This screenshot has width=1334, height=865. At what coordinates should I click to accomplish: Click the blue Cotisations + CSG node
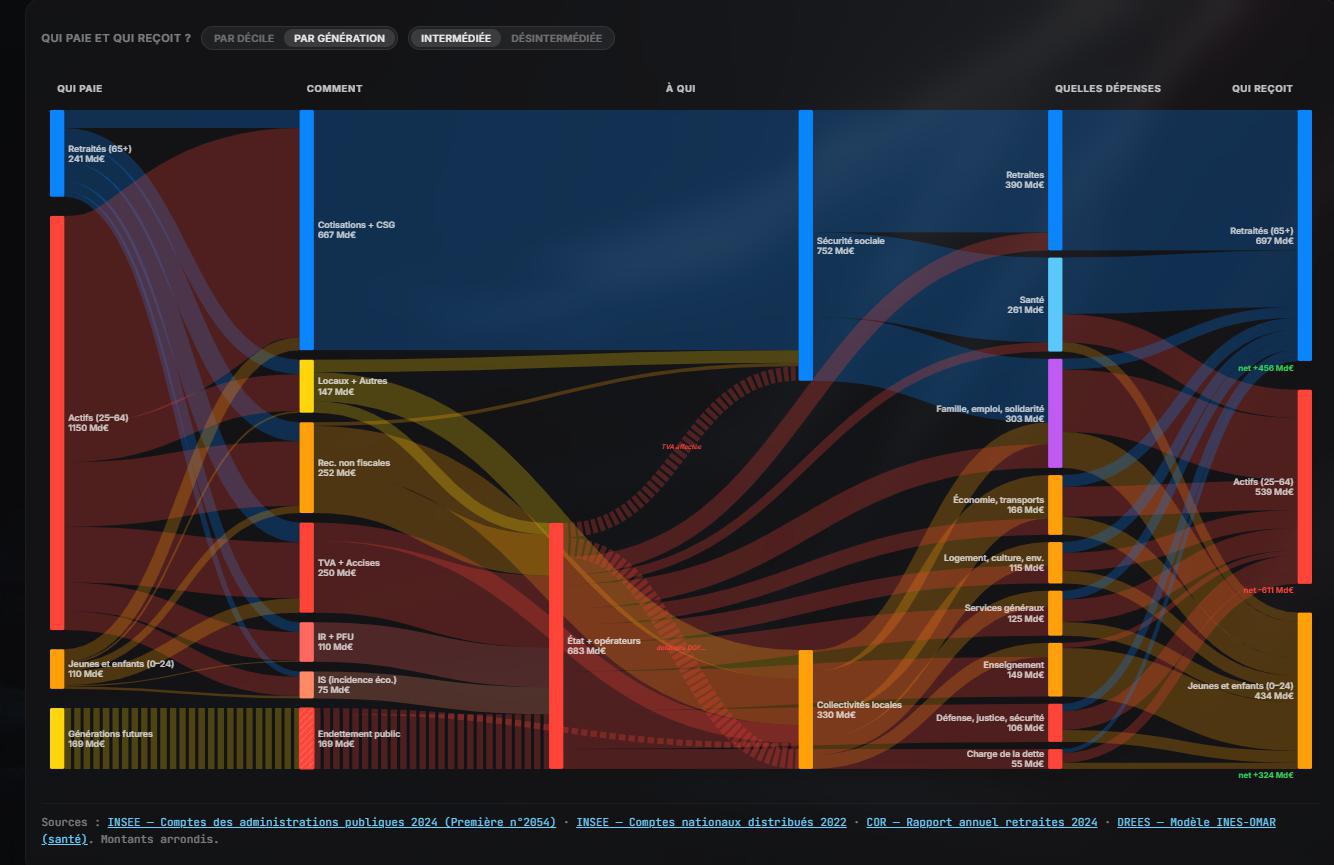pos(307,230)
